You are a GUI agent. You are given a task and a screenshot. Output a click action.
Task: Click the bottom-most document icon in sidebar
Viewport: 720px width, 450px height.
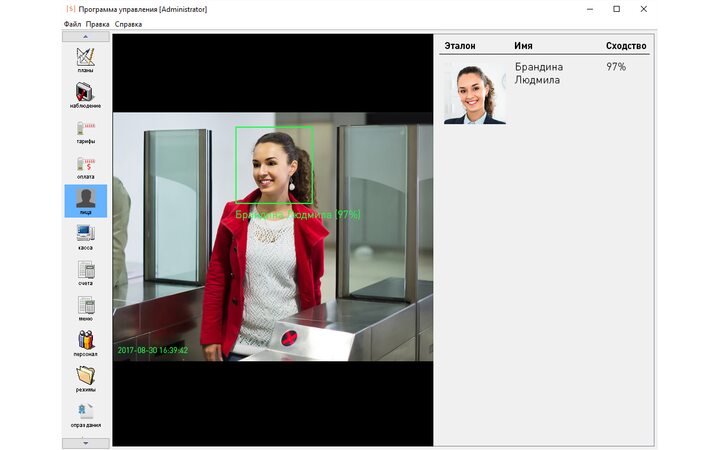(85, 412)
